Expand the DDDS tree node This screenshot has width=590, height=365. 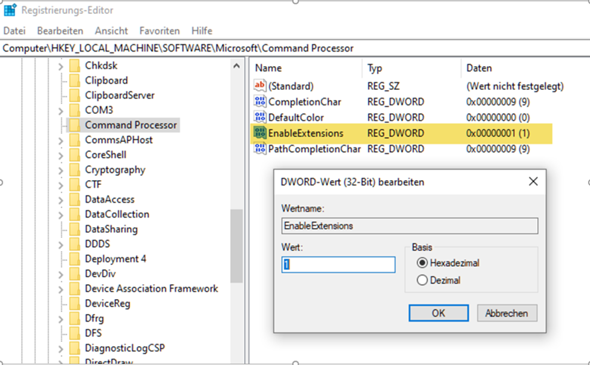tap(61, 245)
